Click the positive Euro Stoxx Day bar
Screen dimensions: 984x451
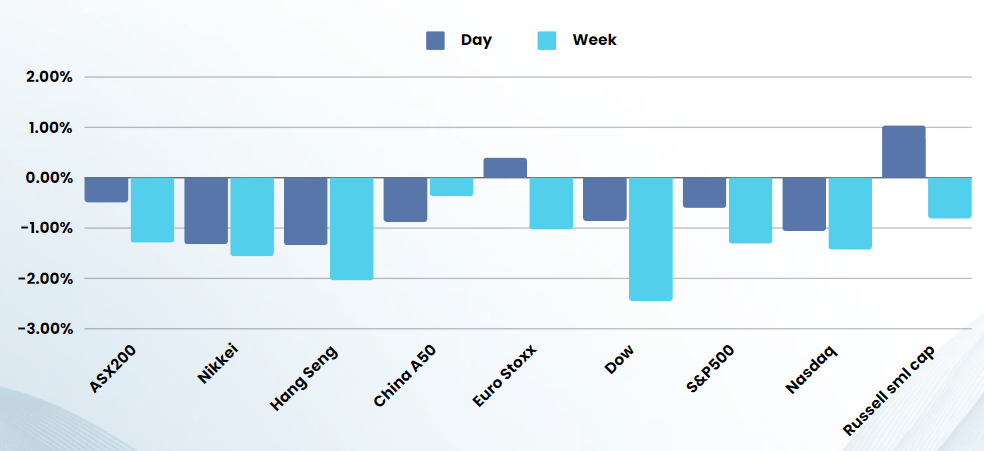(x=505, y=168)
